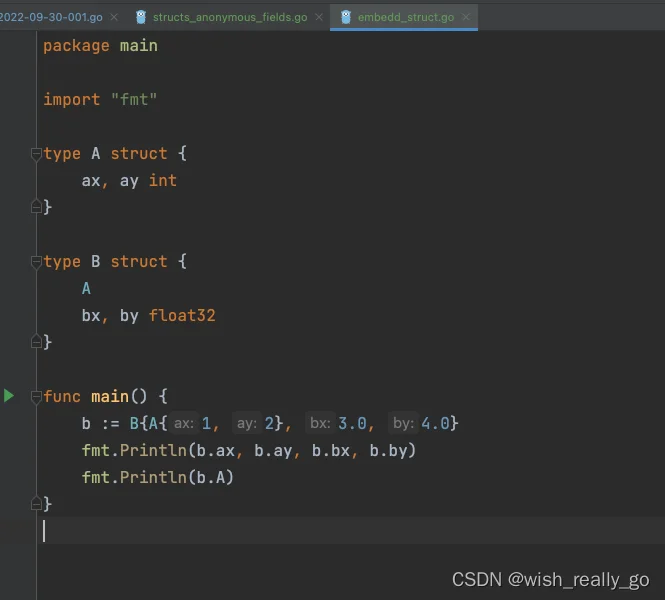The image size is (665, 600).
Task: Collapse fold at type A closing brace
Action: (36, 207)
